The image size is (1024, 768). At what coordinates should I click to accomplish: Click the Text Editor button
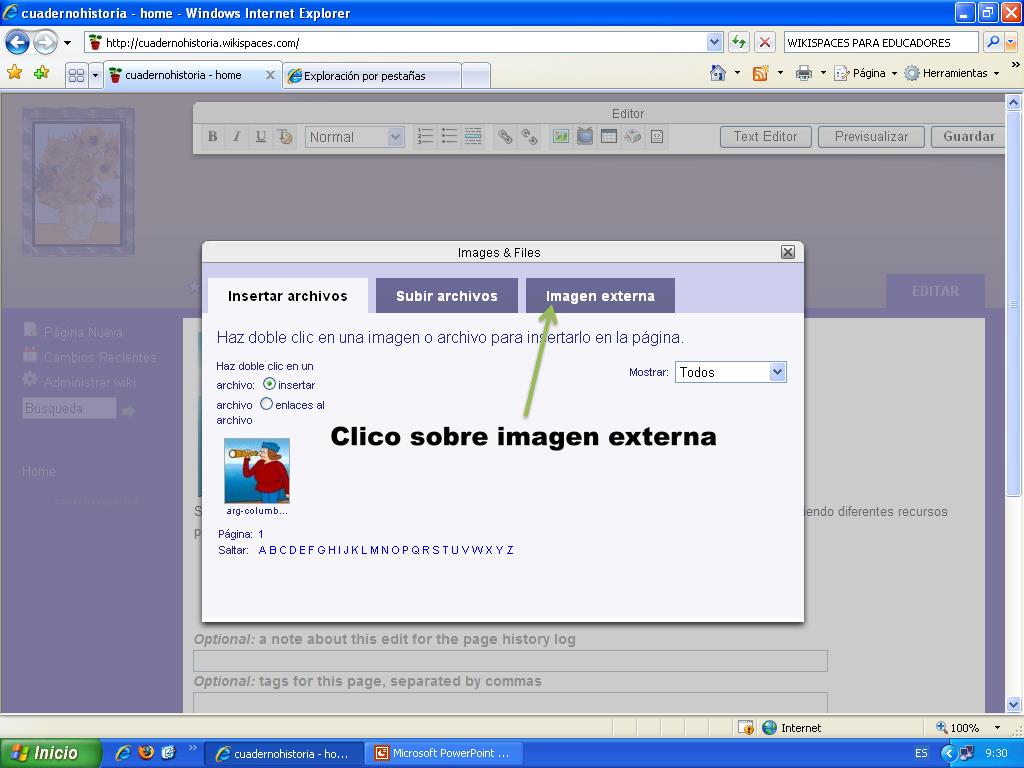pyautogui.click(x=765, y=136)
